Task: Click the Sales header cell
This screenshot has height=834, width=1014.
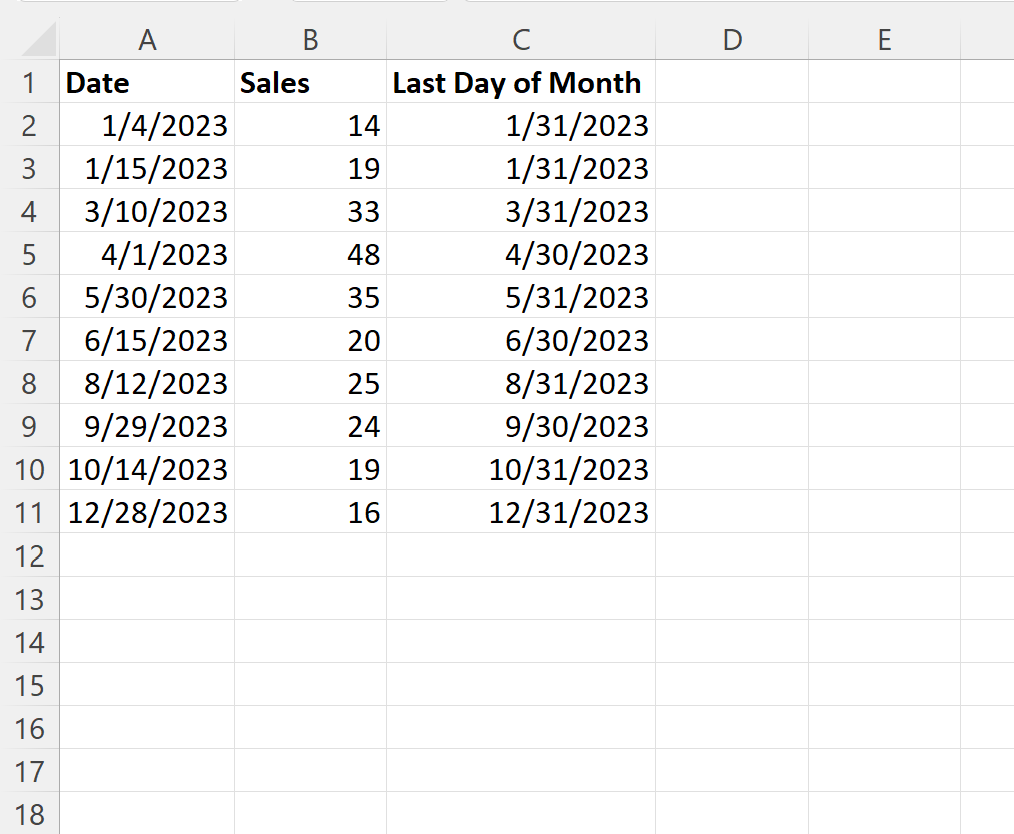Action: click(310, 82)
